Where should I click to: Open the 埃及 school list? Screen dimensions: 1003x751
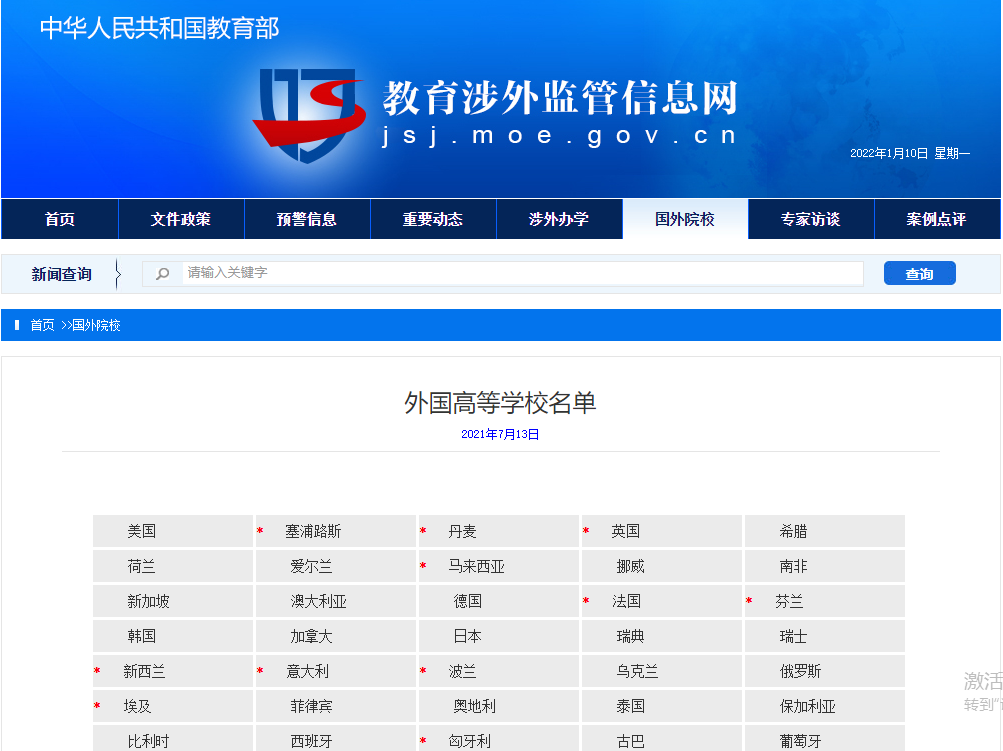[137, 706]
